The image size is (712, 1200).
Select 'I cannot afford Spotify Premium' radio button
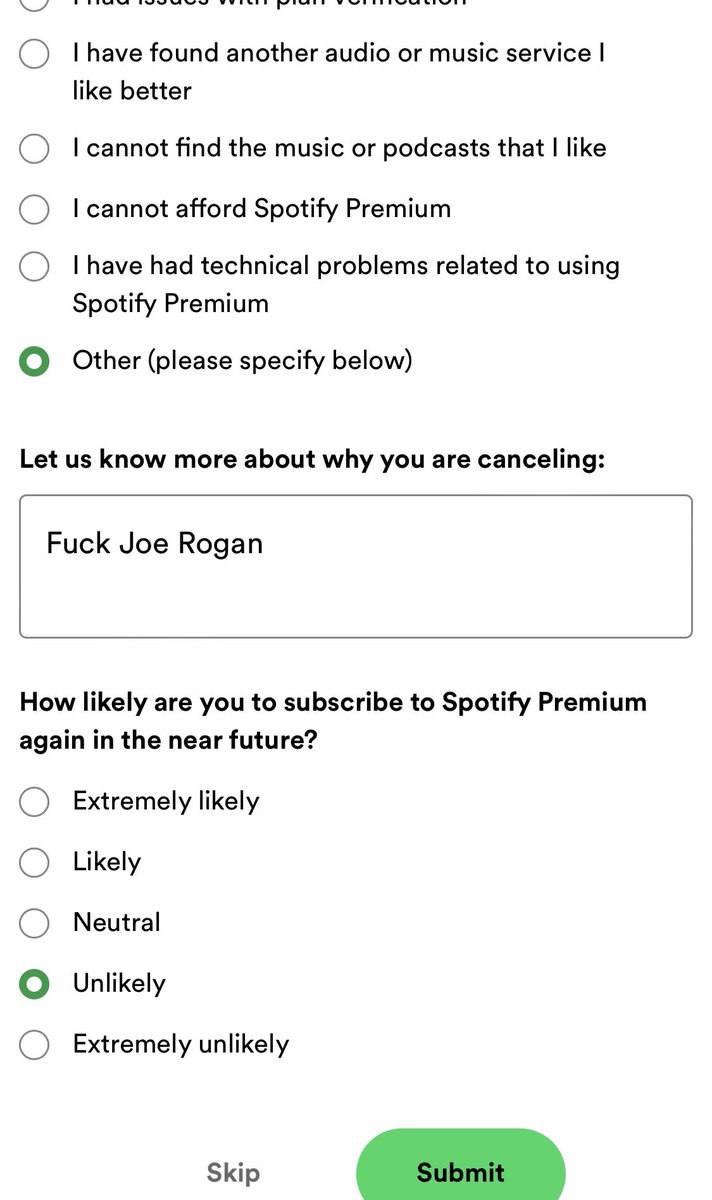34,209
